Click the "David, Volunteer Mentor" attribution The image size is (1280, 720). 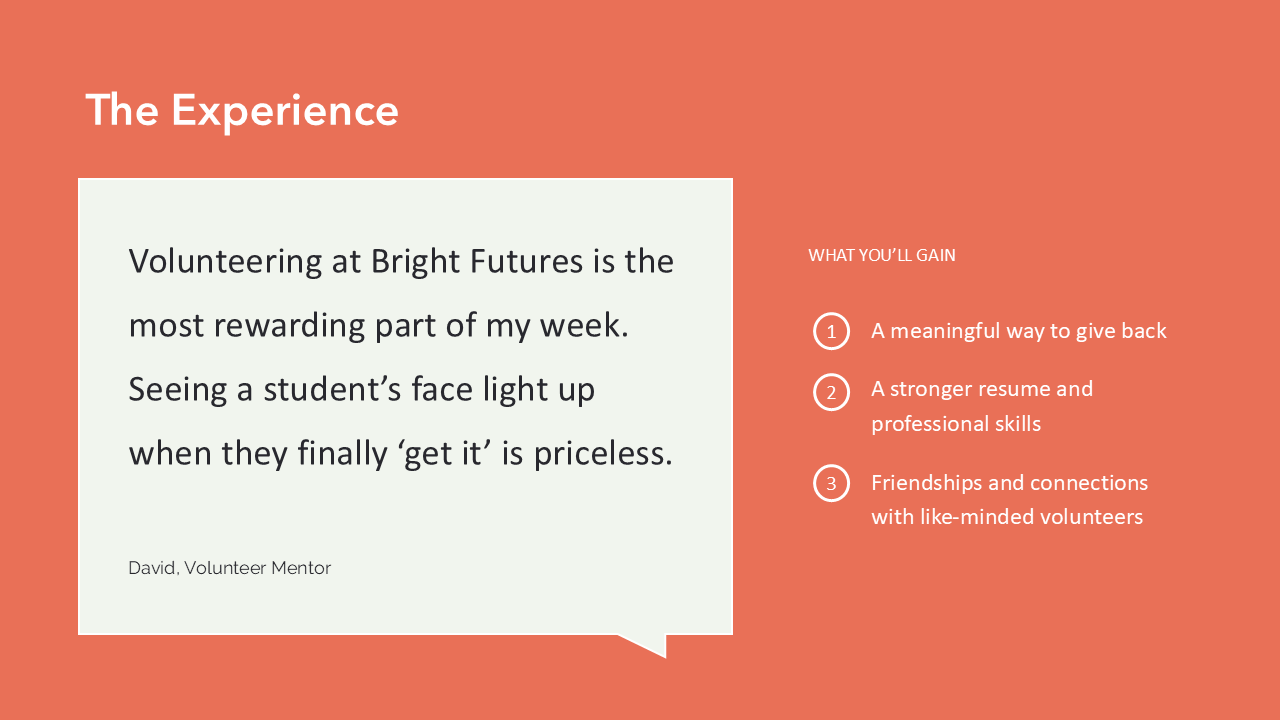click(229, 568)
